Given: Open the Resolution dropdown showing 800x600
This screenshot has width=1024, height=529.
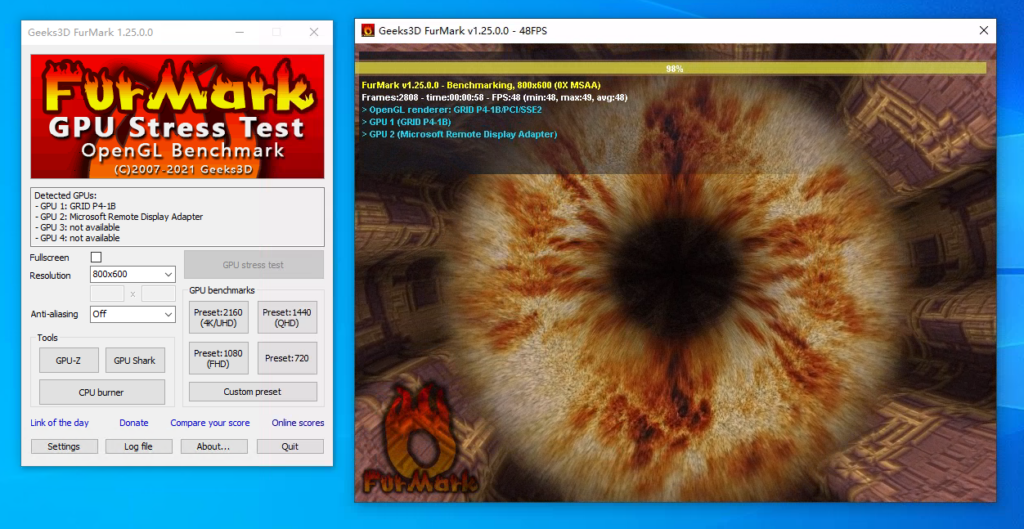Looking at the screenshot, I should pyautogui.click(x=133, y=274).
